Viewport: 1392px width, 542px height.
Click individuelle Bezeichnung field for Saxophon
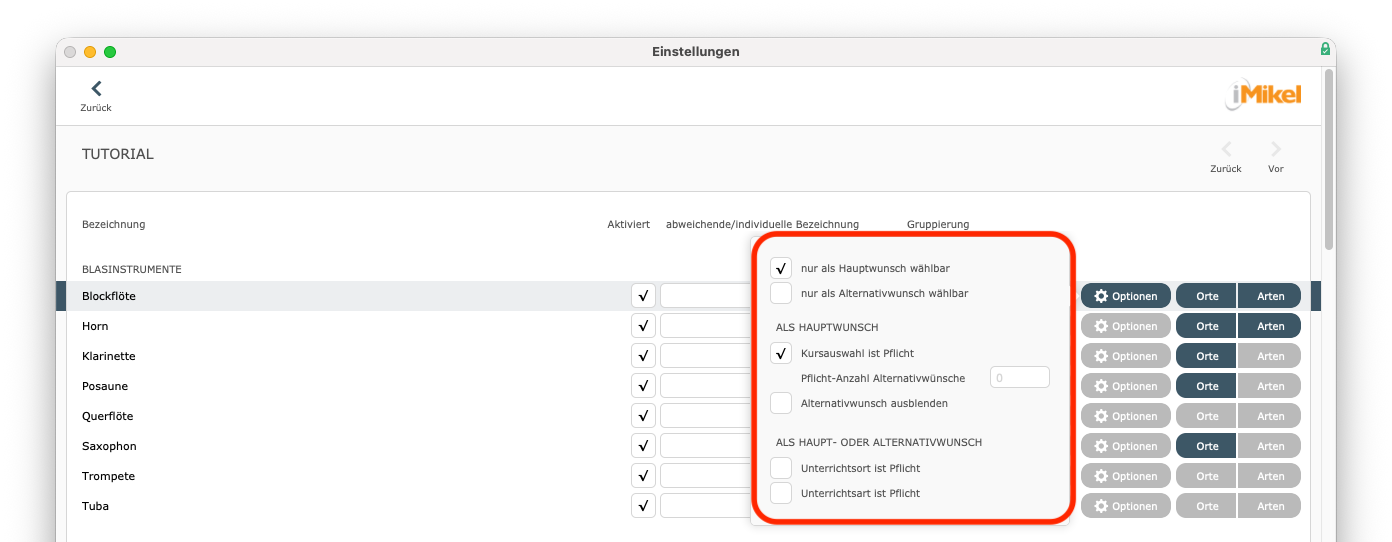[x=705, y=446]
